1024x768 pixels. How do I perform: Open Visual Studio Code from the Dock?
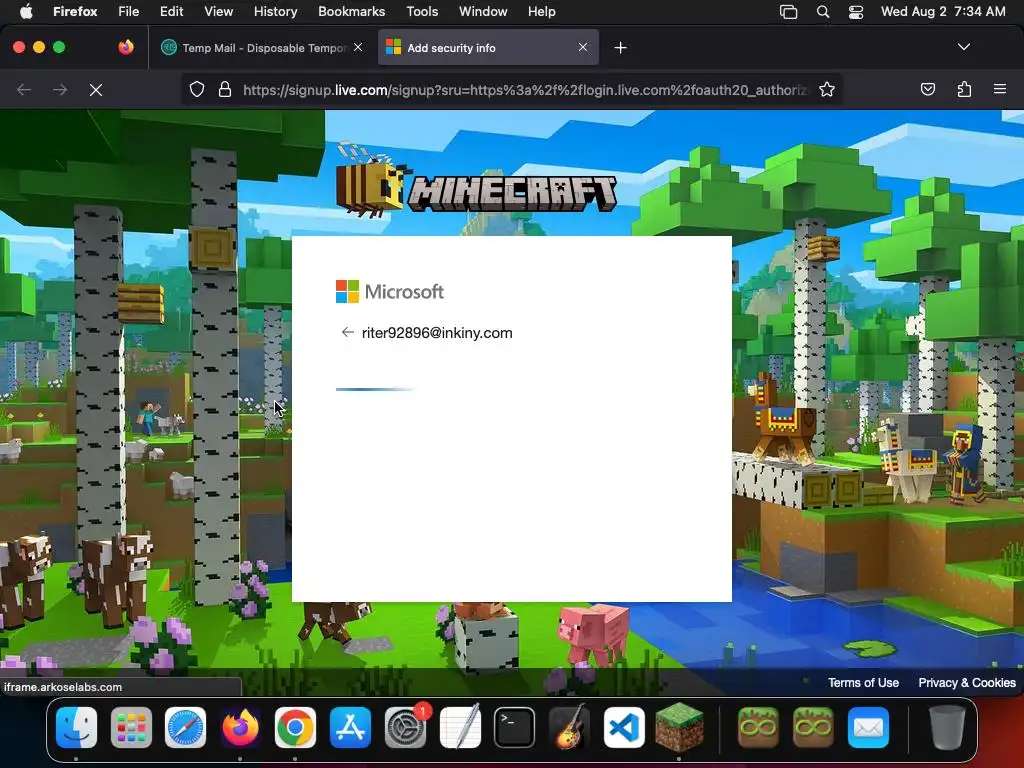coord(624,728)
